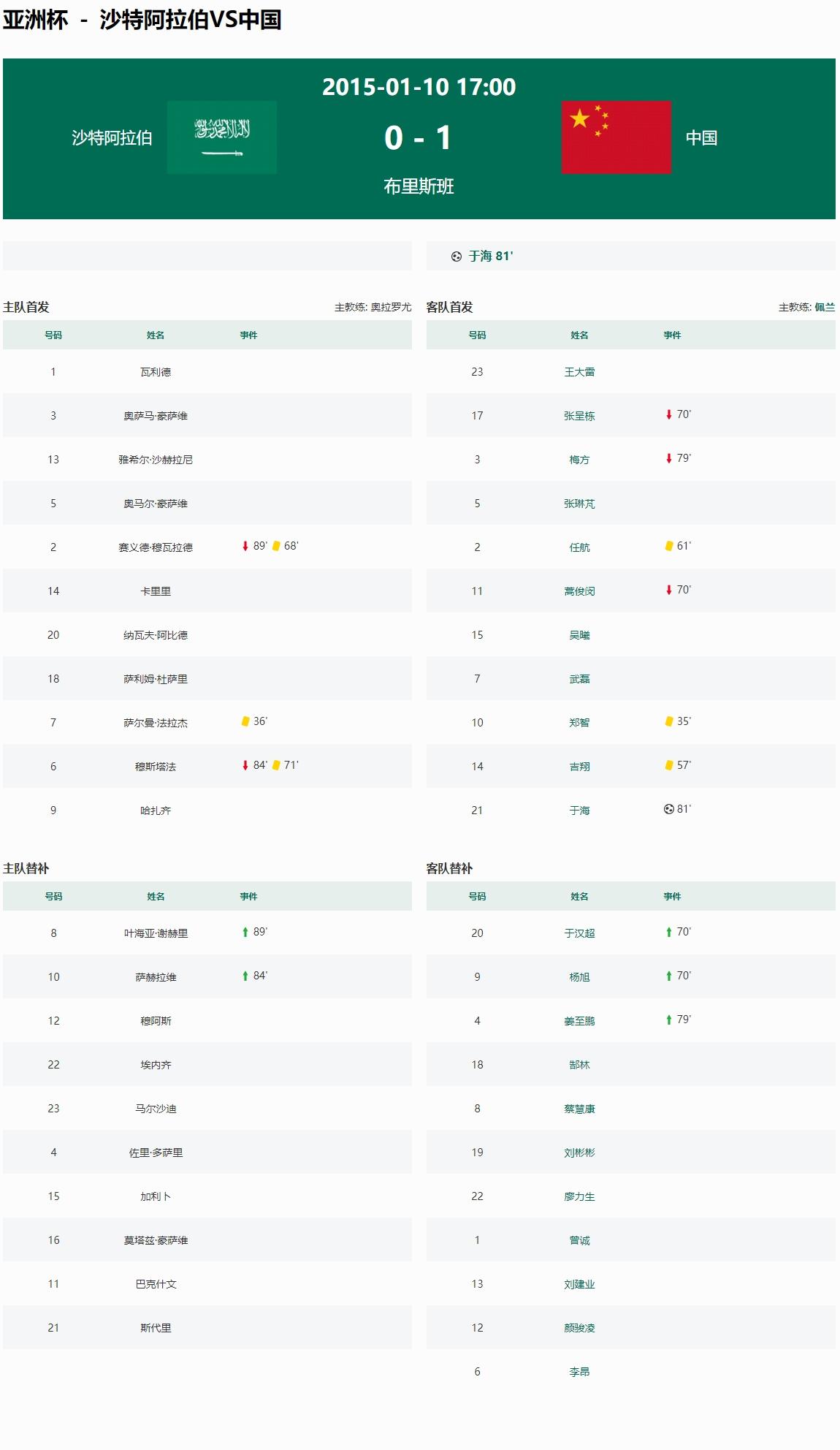Click the Saudi Arabia flag image
Screen dimensions: 840x1450
pos(221,137)
